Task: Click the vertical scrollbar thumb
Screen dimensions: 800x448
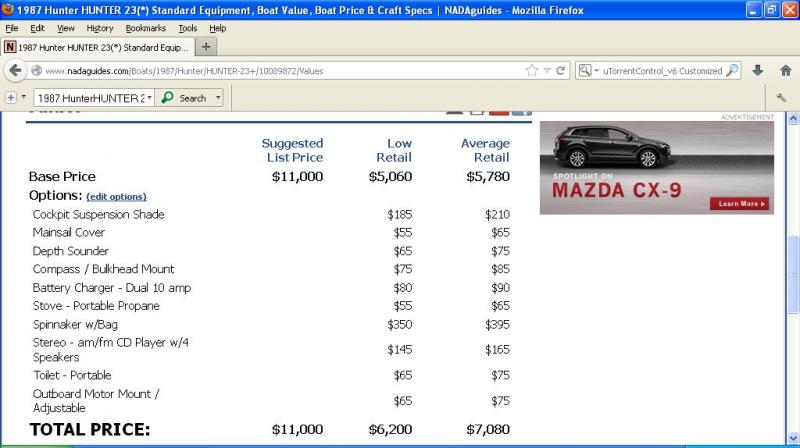Action: point(793,275)
